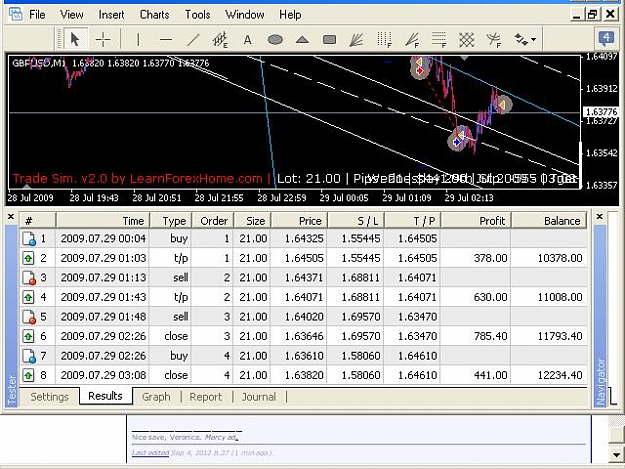Select the Crosshair tool
Image resolution: width=625 pixels, height=469 pixels.
point(103,39)
